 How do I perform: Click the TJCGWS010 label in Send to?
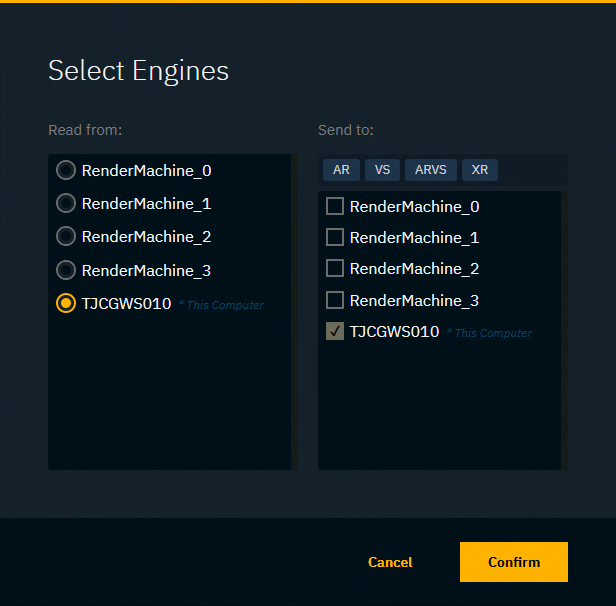click(x=394, y=332)
